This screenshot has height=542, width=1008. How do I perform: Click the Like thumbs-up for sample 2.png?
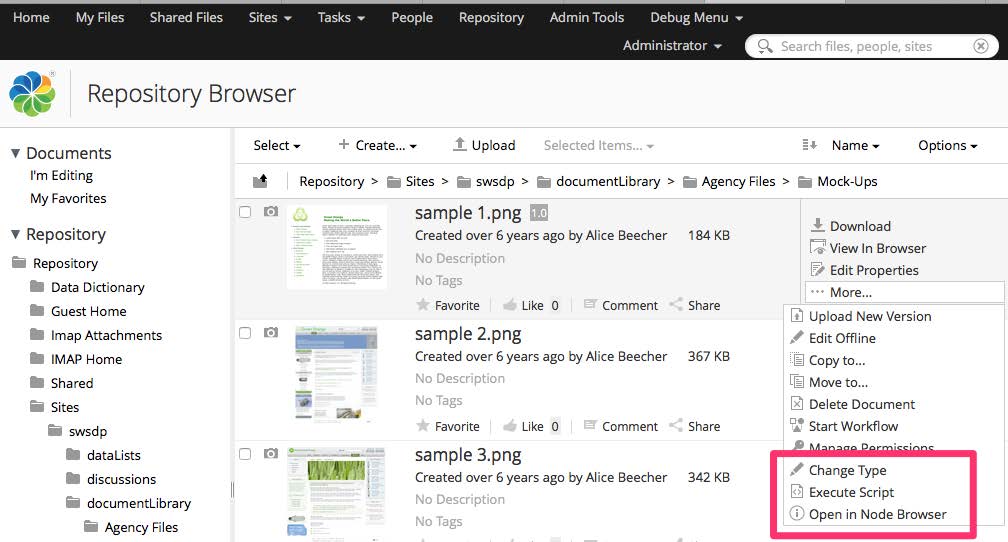point(510,426)
